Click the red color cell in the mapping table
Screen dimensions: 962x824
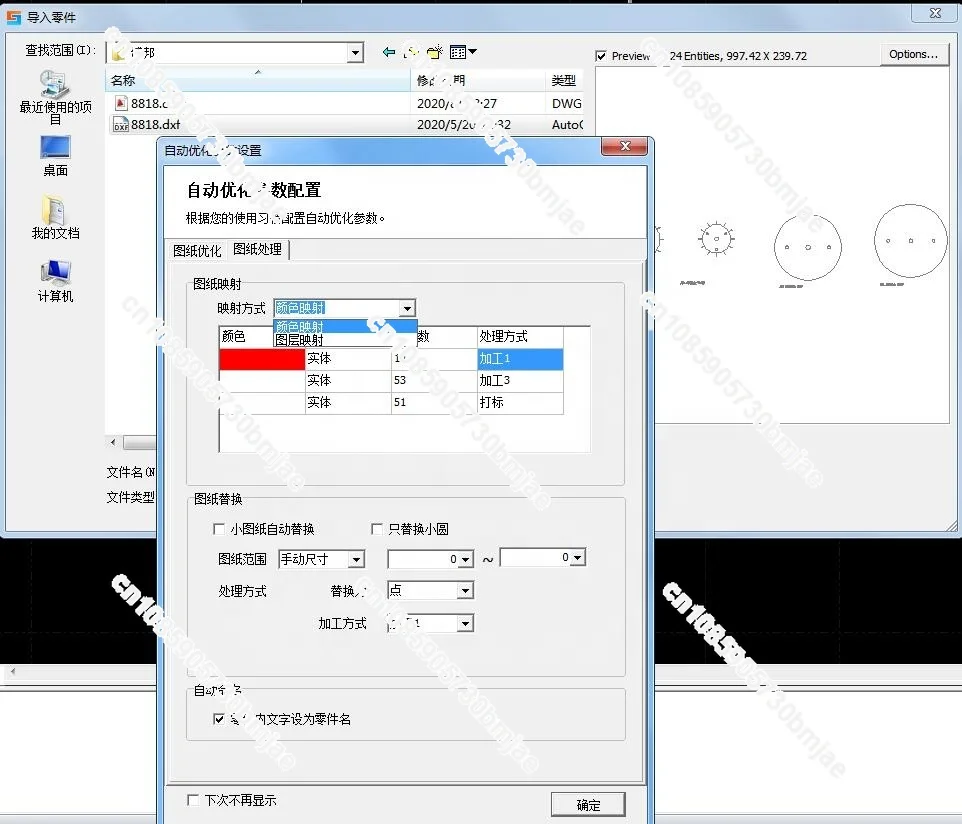pyautogui.click(x=262, y=359)
